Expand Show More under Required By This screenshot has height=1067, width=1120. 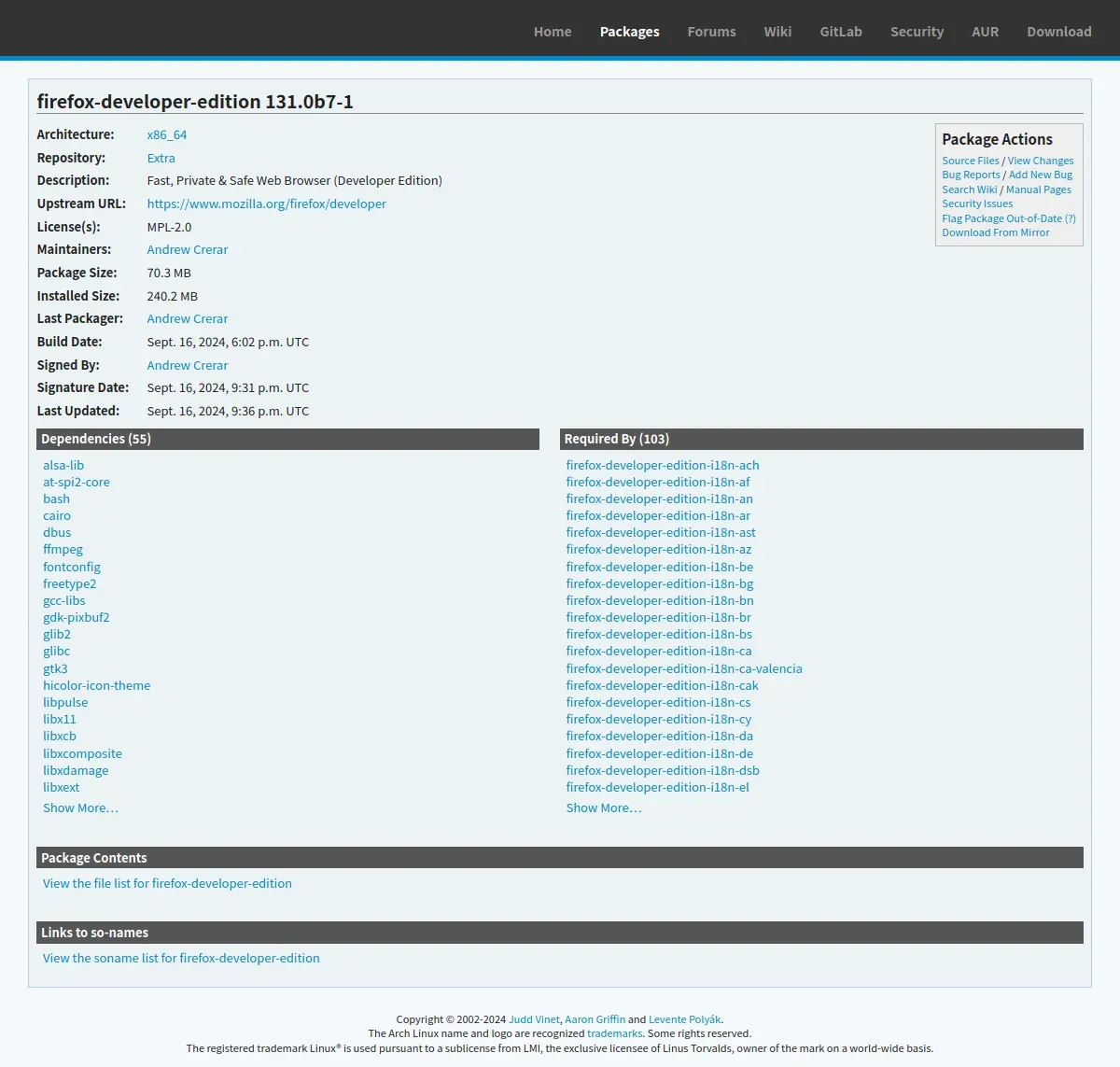click(604, 807)
